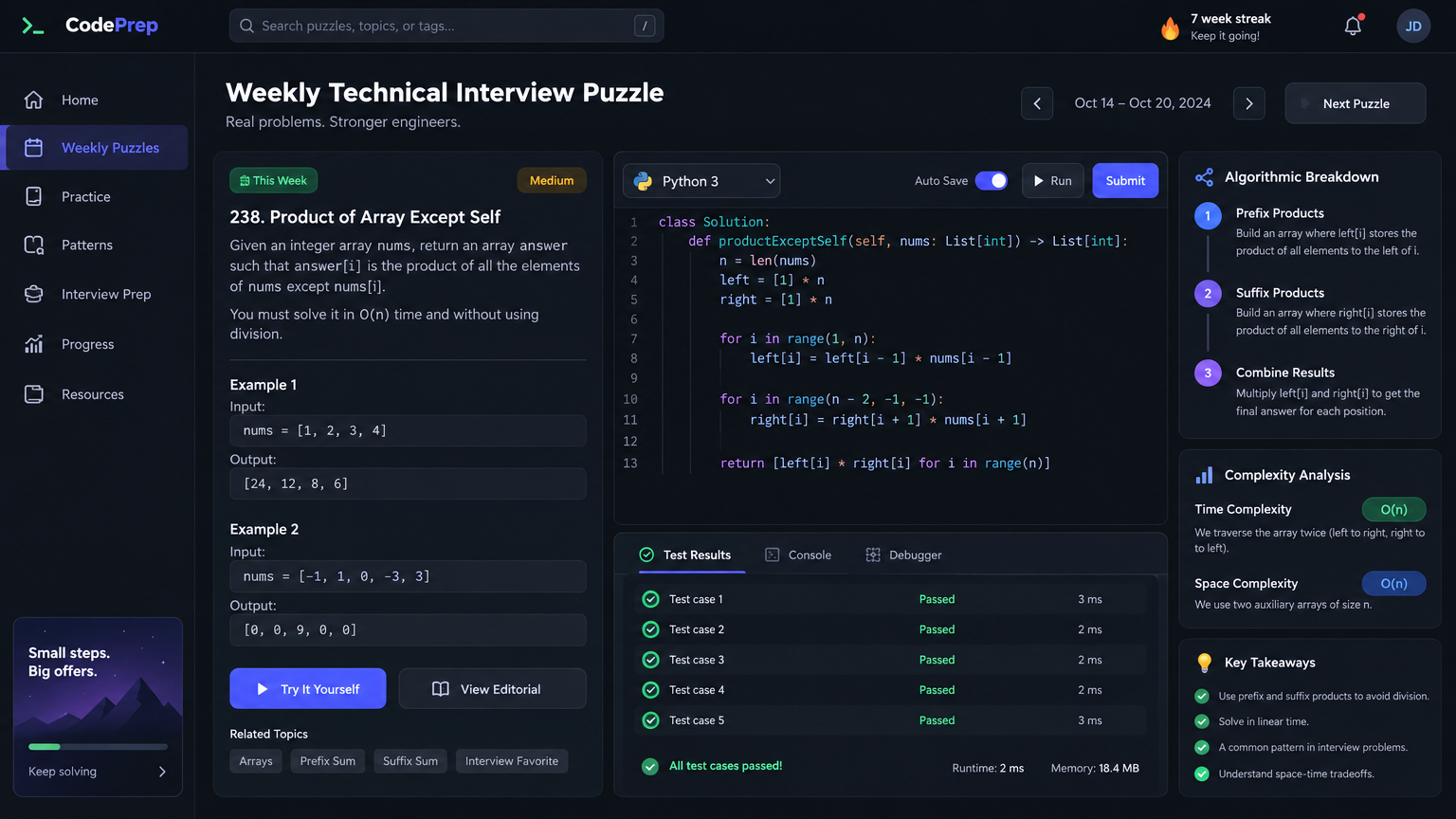Click the Next Puzzle button
The image size is (1456, 819).
point(1356,103)
